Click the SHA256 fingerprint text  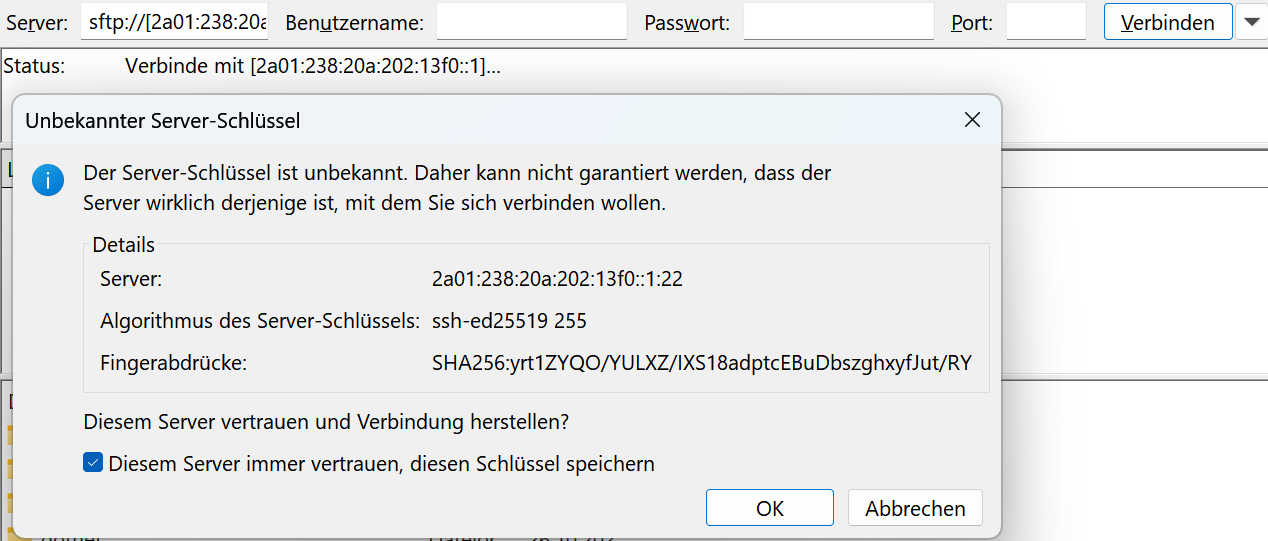coord(702,363)
